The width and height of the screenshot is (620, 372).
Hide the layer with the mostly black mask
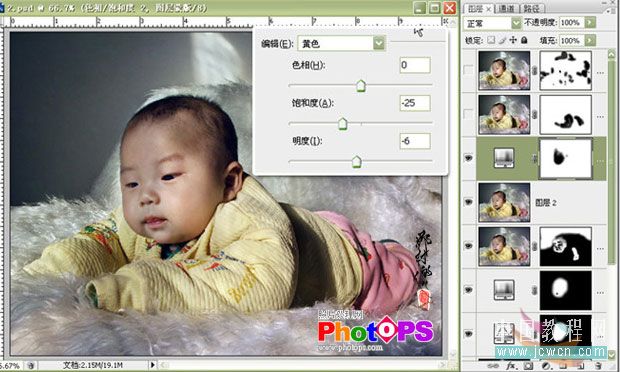(469, 246)
